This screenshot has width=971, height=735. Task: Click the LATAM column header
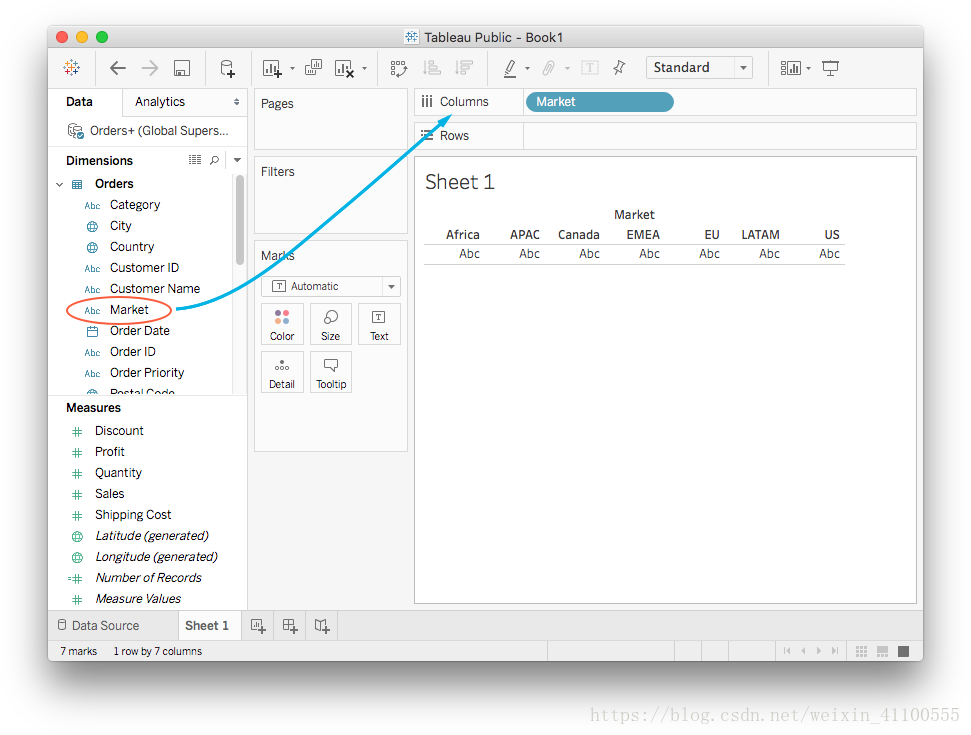coord(760,235)
